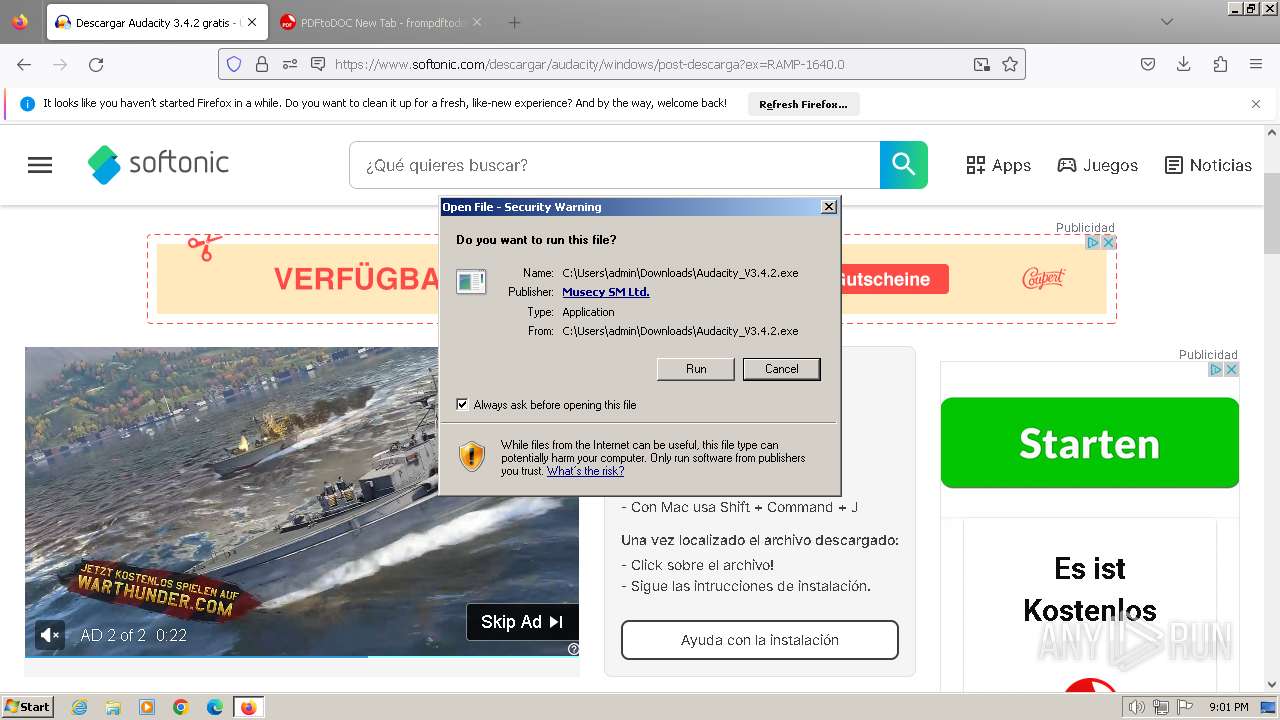Open the Pocket save icon
Screen dimensions: 1280x720
1148,64
